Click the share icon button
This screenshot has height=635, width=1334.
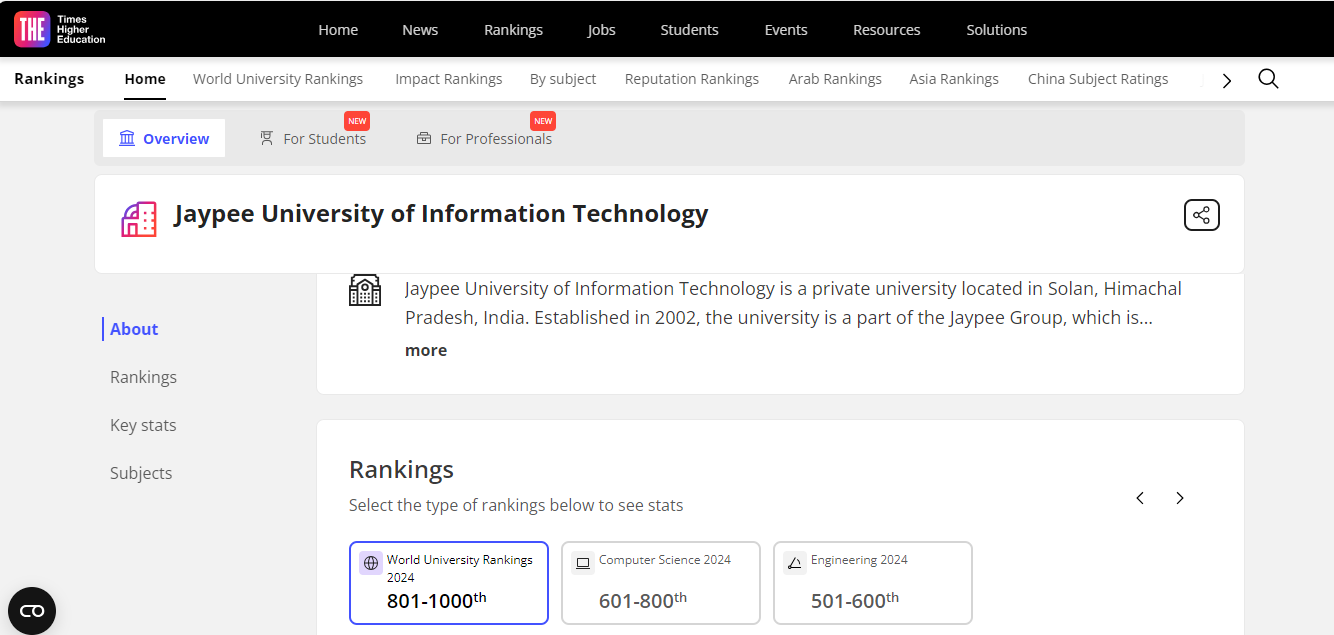tap(1201, 215)
